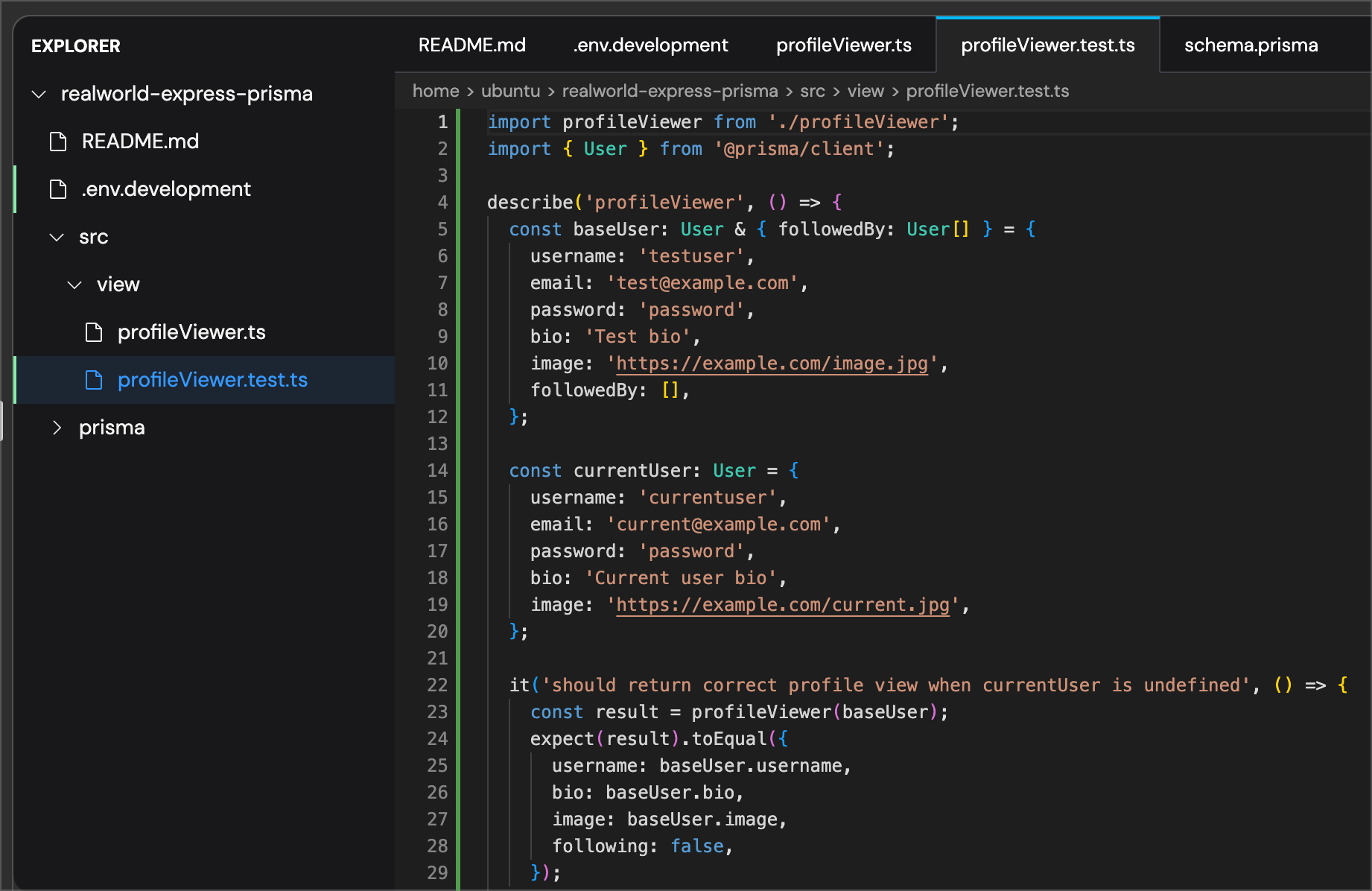Image resolution: width=1372 pixels, height=891 pixels.
Task: Click the './profileViewer' import path string
Action: pyautogui.click(x=859, y=122)
